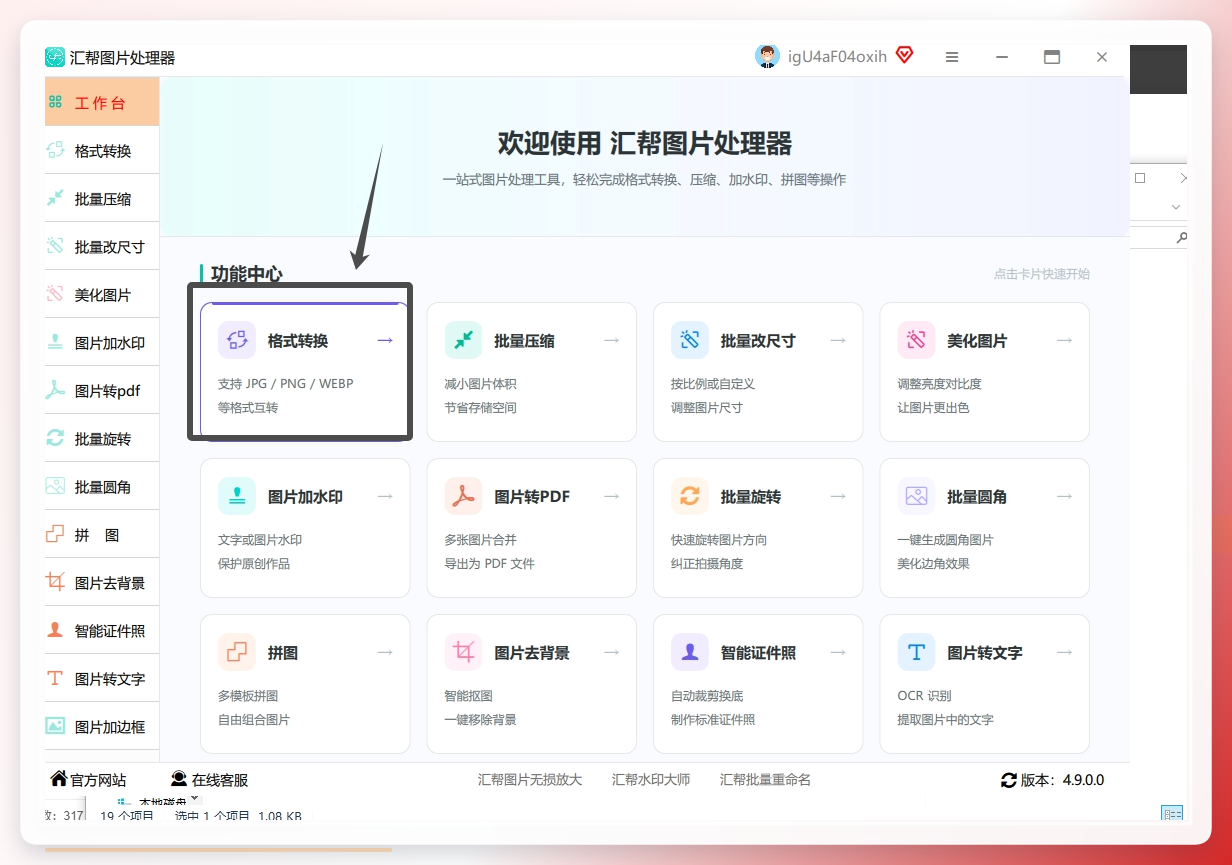
Task: Select 批量压缩 in the left sidebar
Action: 101,199
